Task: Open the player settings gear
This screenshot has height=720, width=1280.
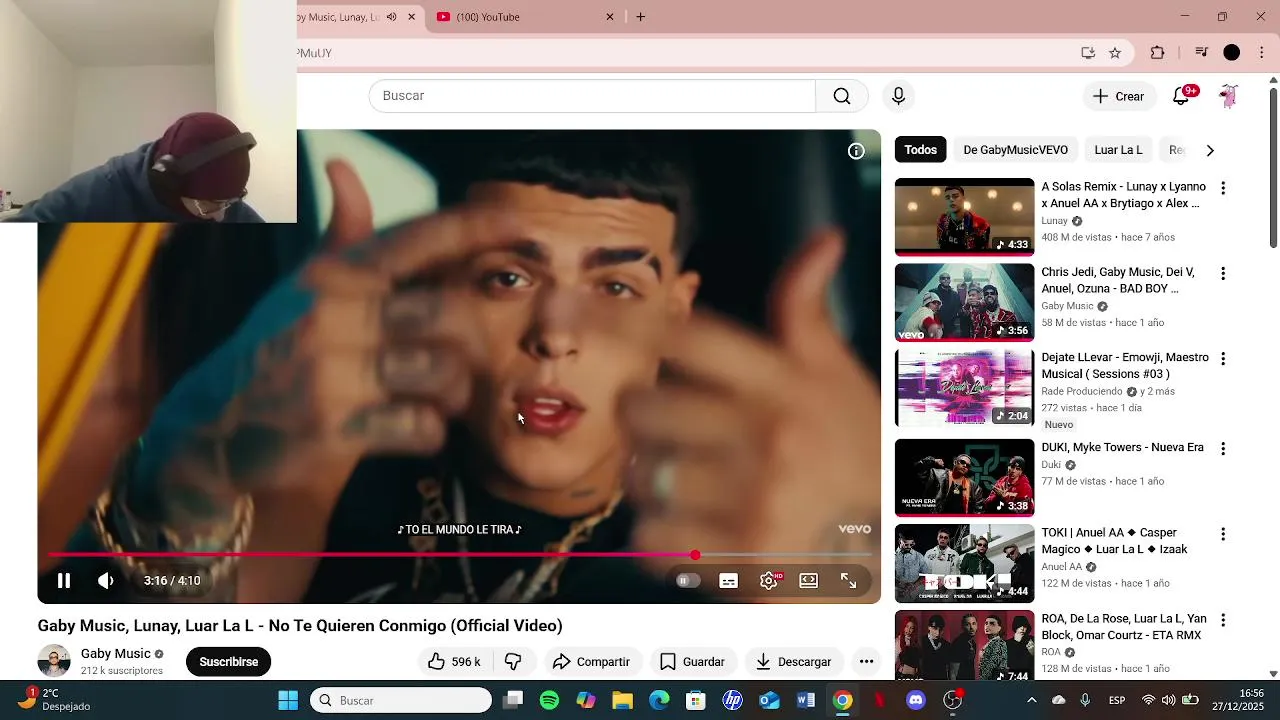Action: (x=769, y=581)
